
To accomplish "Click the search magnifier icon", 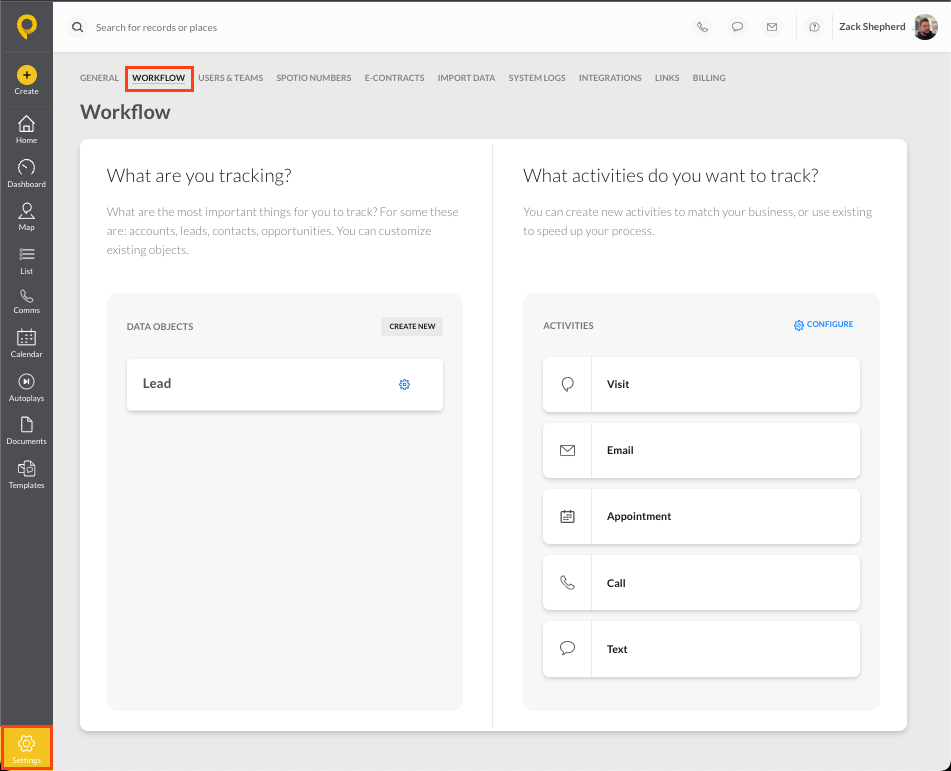I will [x=78, y=27].
